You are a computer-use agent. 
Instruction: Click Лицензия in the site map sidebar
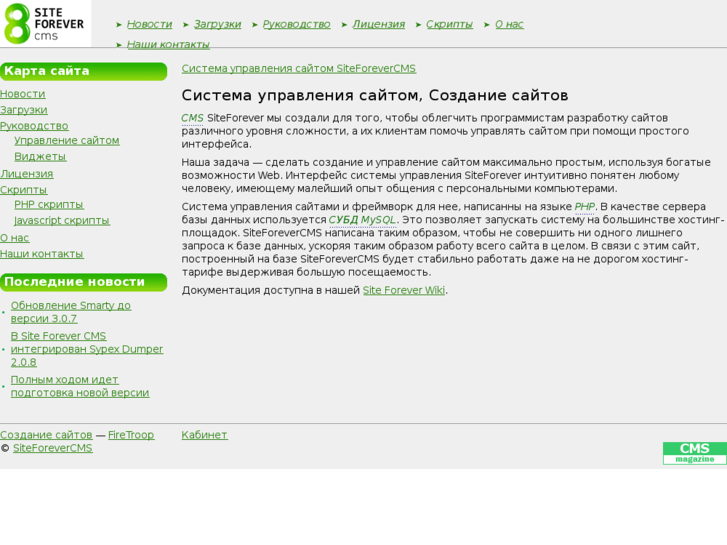26,174
